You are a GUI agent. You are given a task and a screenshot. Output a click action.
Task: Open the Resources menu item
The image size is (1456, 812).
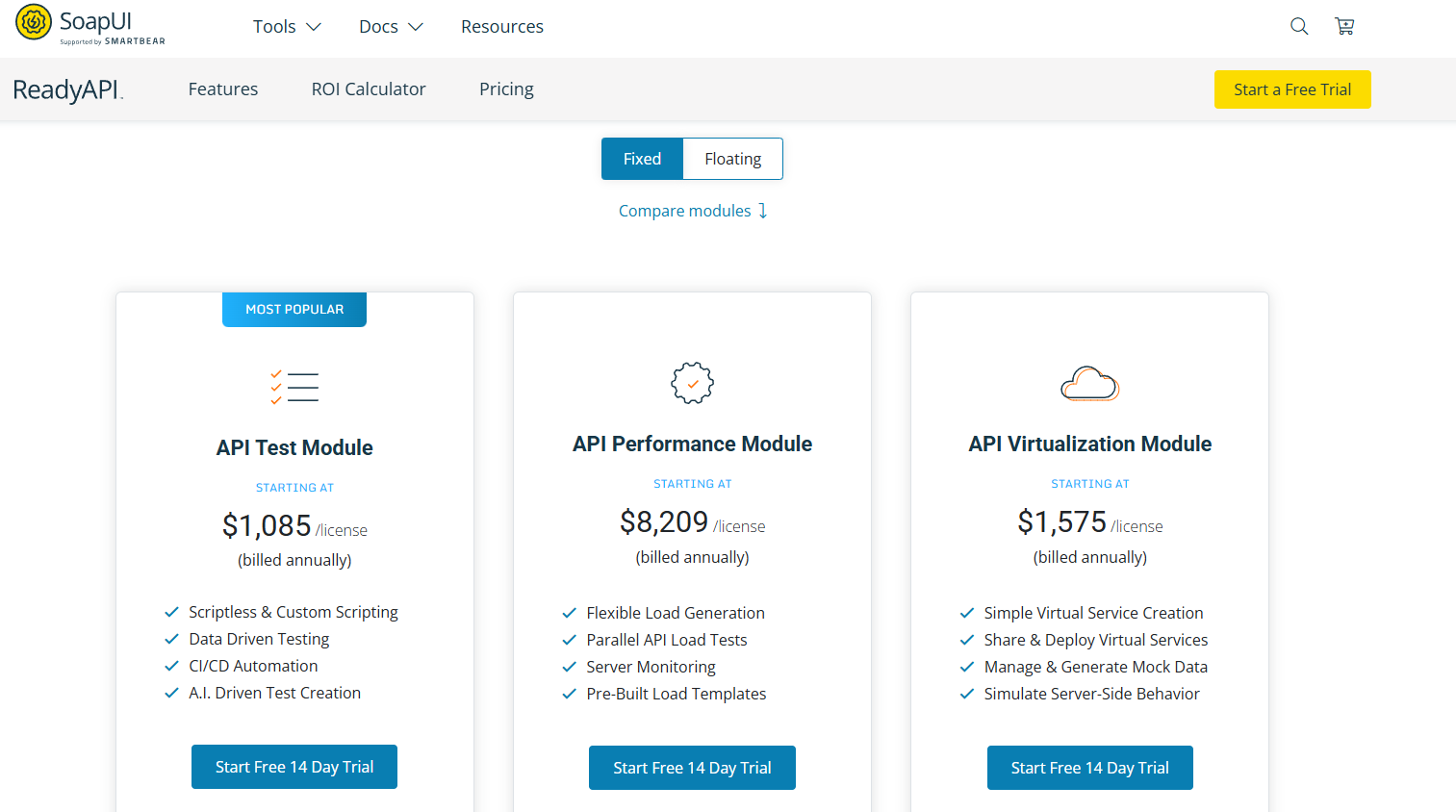point(502,27)
